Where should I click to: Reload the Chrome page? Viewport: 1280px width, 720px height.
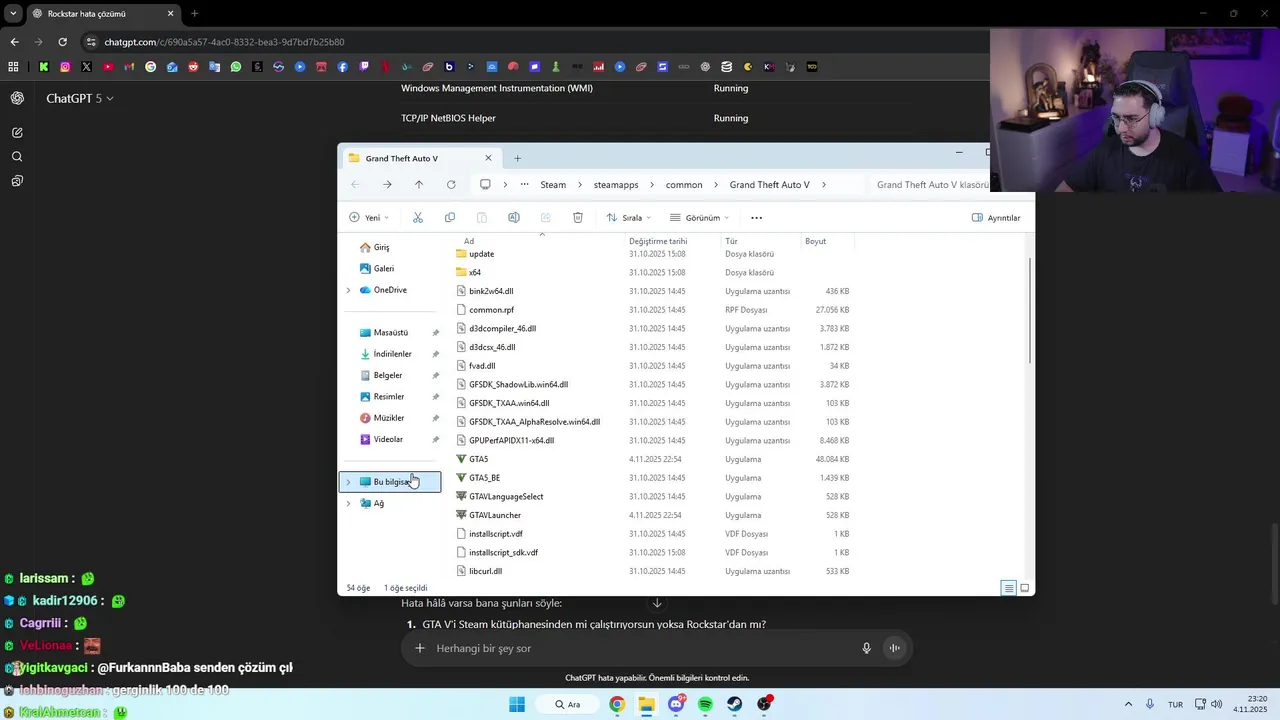pos(62,42)
